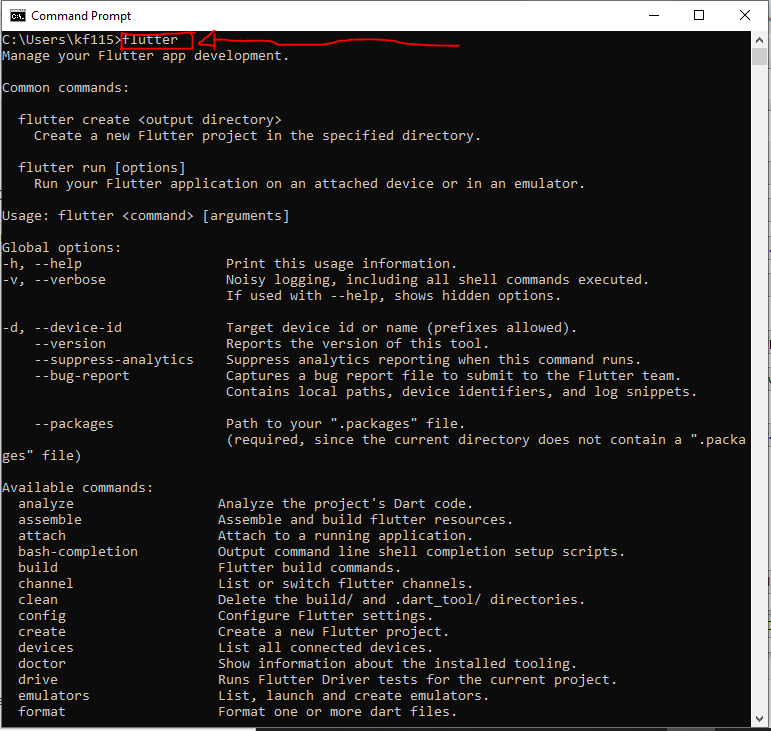Image resolution: width=771 pixels, height=731 pixels.
Task: Click 'List all connected devices.' description
Action: pos(325,648)
